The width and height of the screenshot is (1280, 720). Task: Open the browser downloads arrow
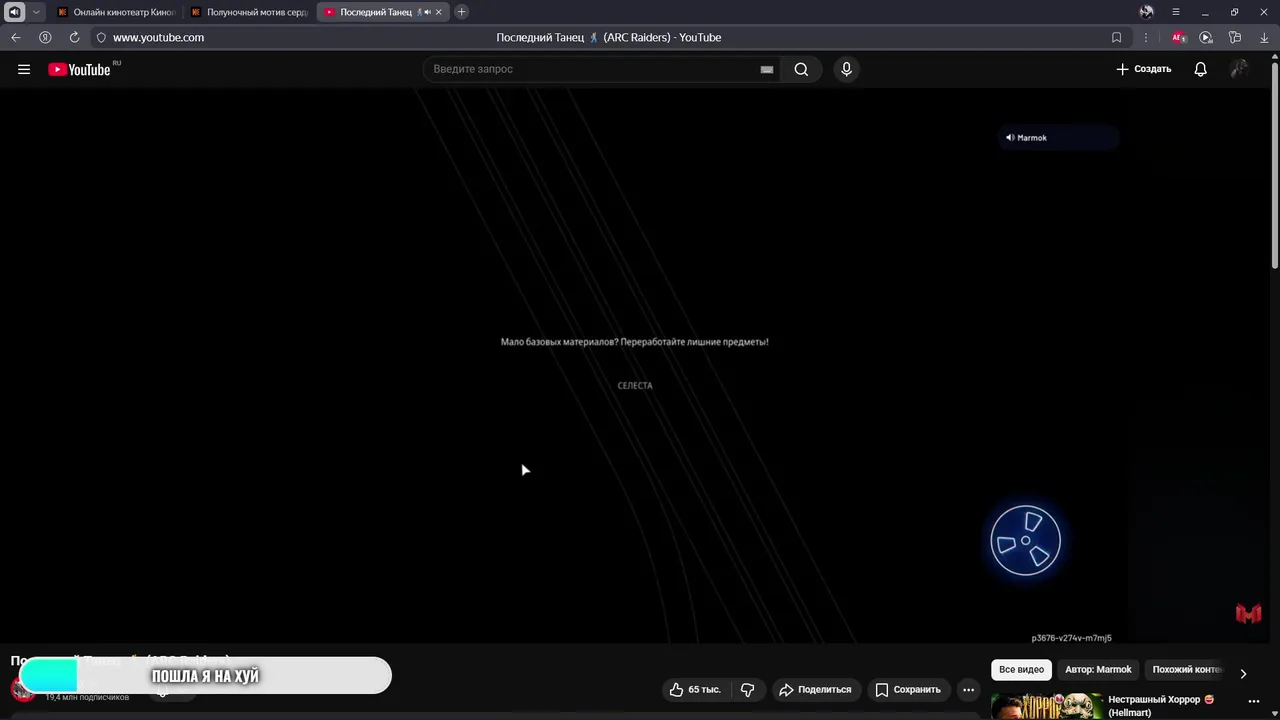(x=1264, y=37)
